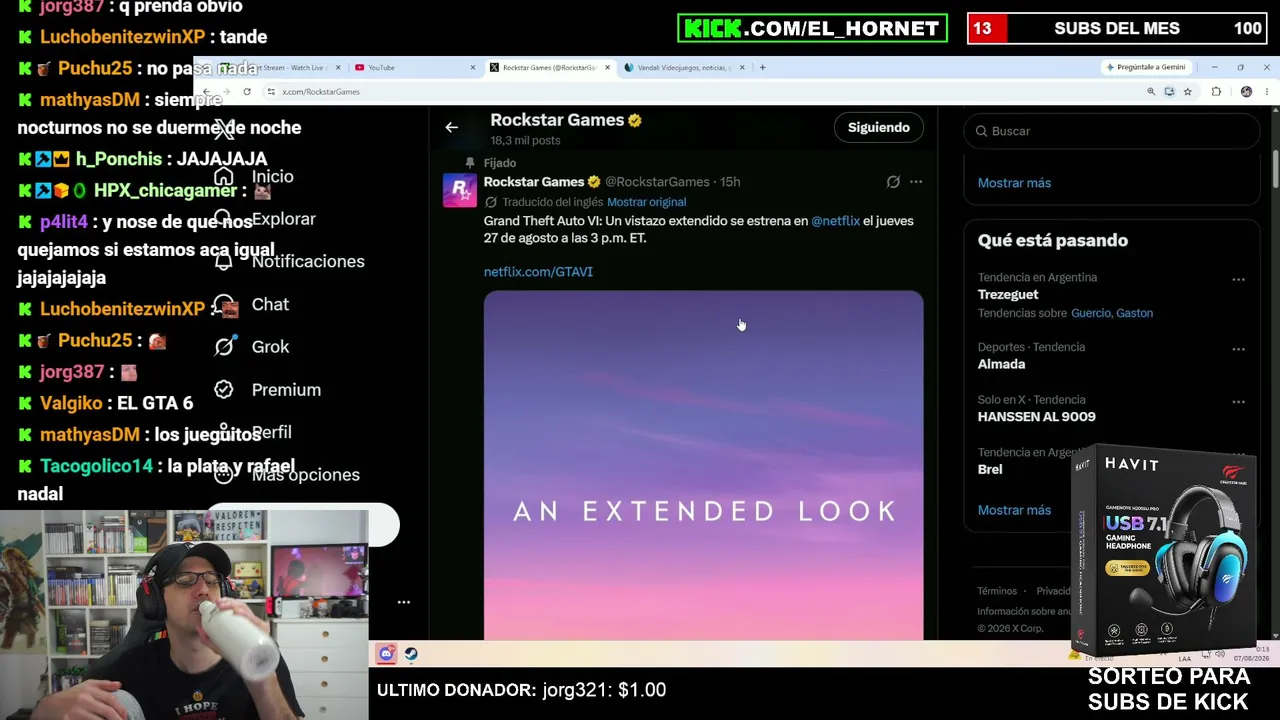Viewport: 1280px width, 720px height.
Task: Go back using the X profile back arrow
Action: [x=451, y=127]
